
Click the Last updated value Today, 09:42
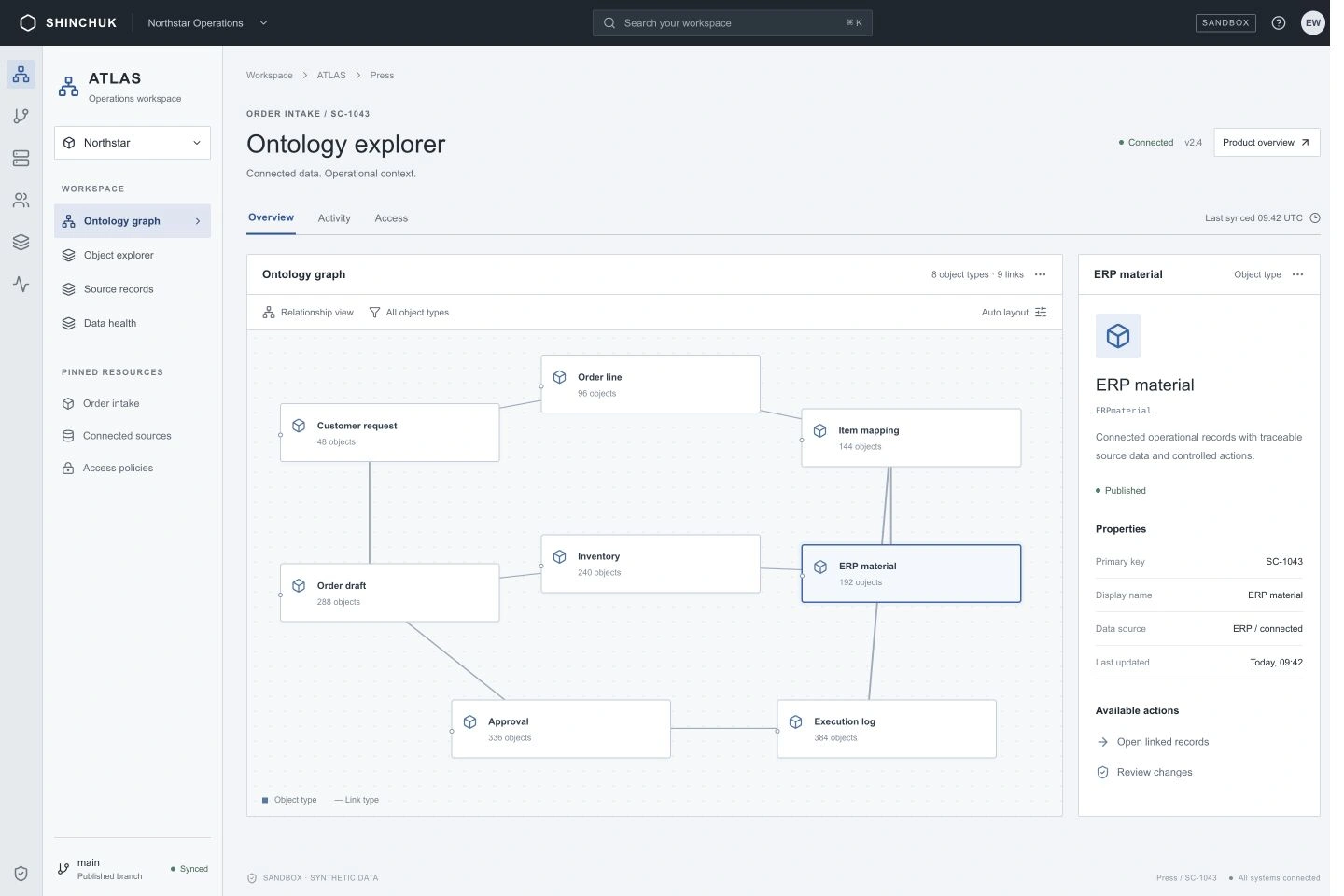(1276, 663)
